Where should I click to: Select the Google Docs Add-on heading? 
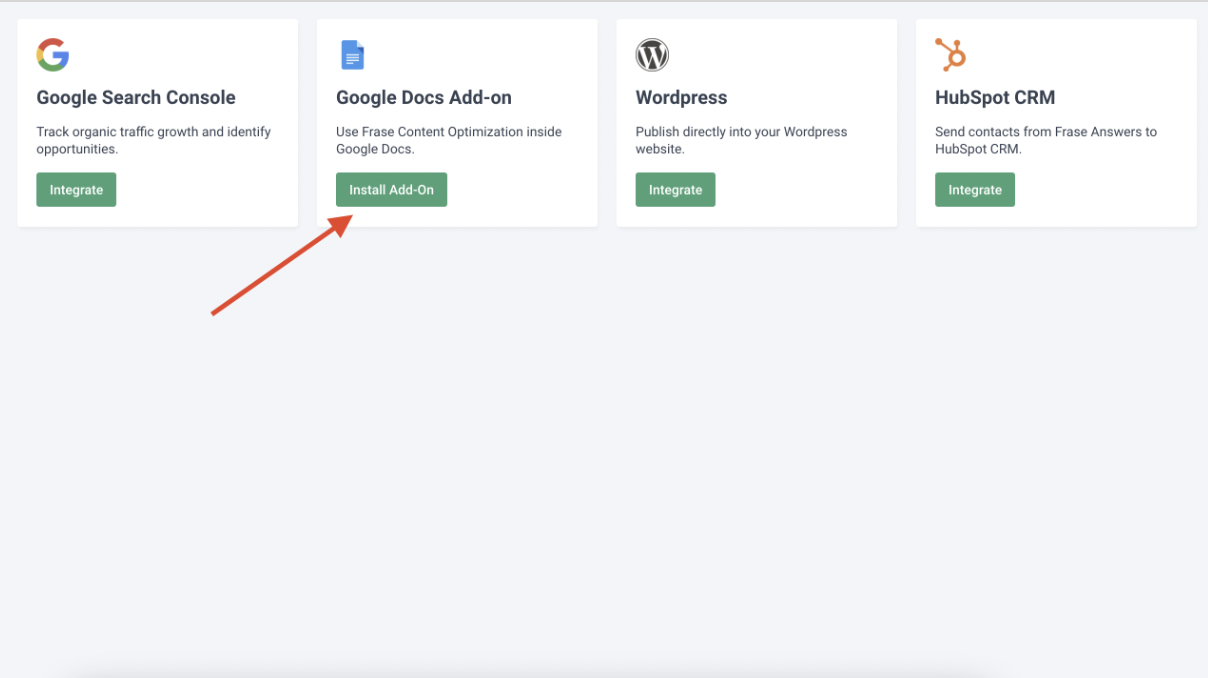tap(424, 98)
